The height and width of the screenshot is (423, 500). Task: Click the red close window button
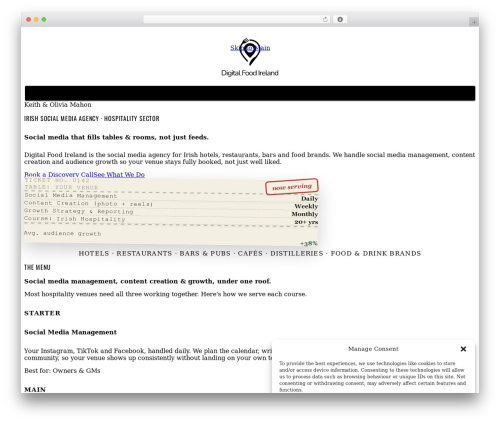(x=29, y=19)
